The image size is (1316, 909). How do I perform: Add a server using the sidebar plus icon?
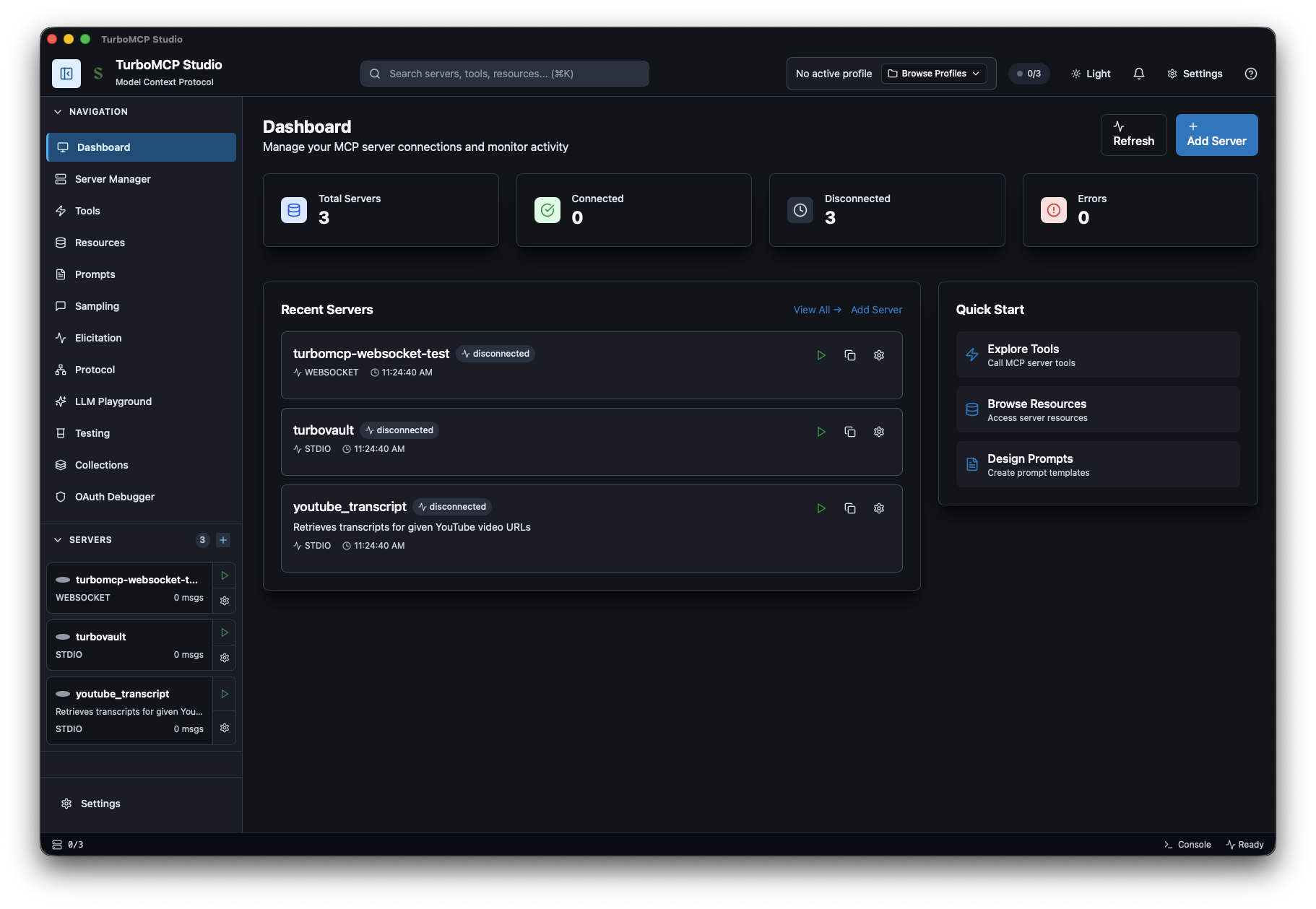[223, 540]
